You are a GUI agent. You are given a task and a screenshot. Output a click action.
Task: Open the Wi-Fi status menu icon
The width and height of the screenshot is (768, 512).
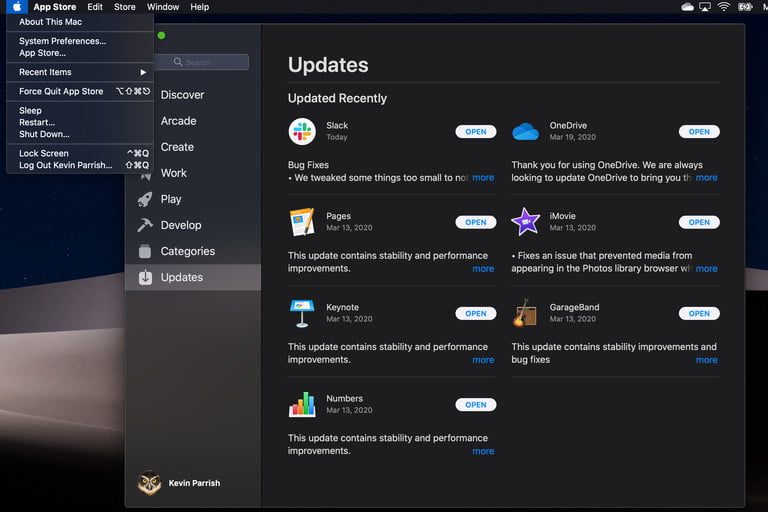coord(723,7)
